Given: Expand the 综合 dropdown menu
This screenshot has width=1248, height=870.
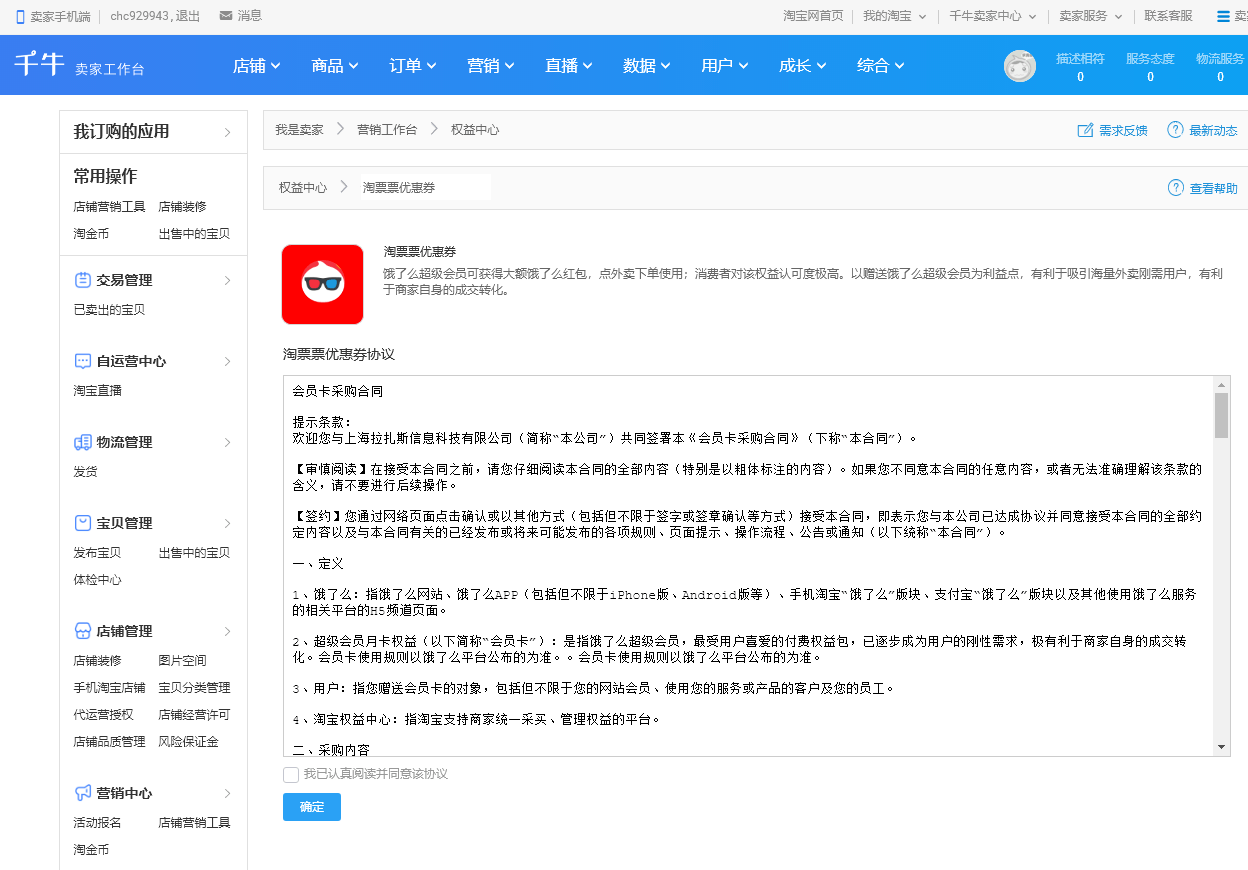Looking at the screenshot, I should [881, 65].
